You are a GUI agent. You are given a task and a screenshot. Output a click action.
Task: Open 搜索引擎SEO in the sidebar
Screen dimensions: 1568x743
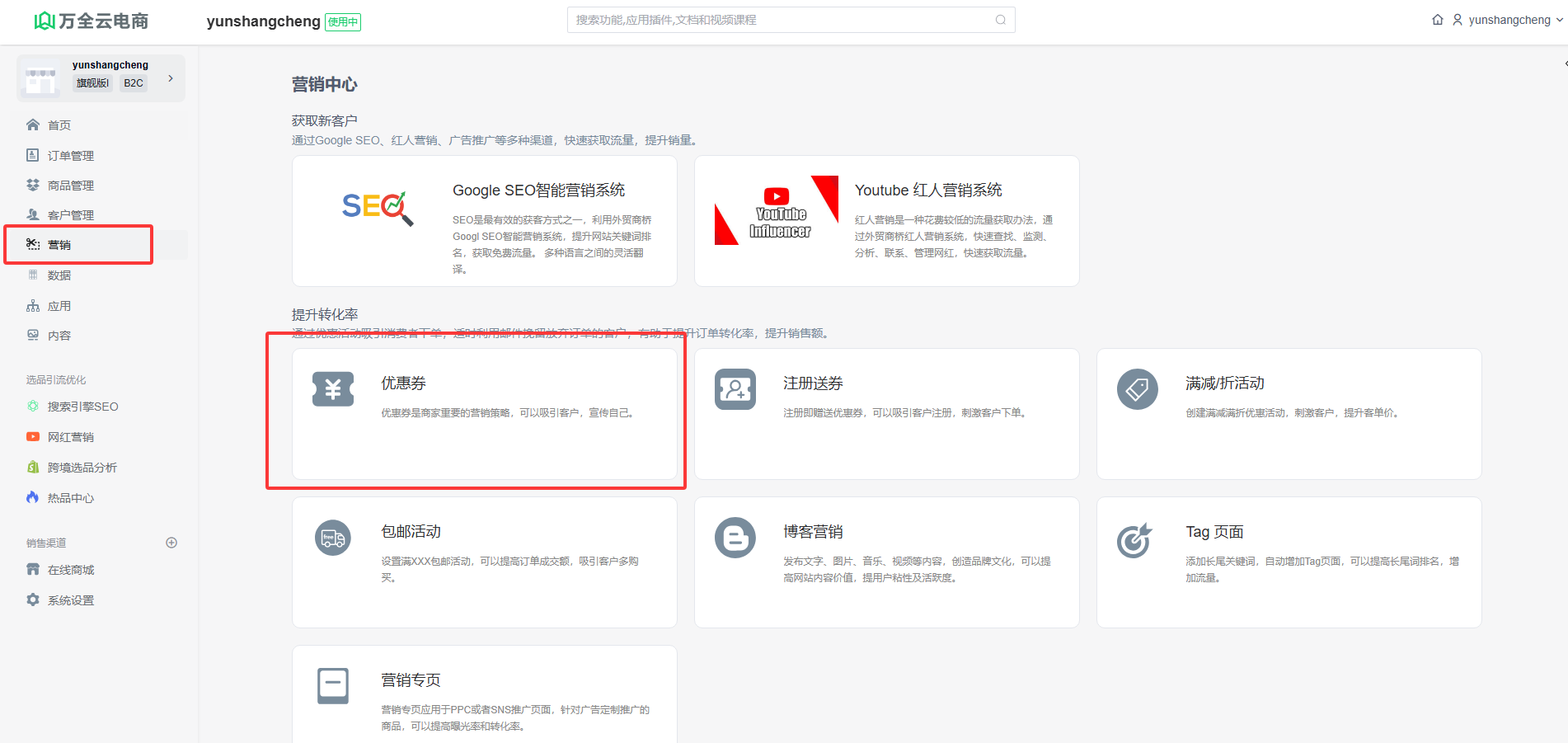[x=82, y=407]
